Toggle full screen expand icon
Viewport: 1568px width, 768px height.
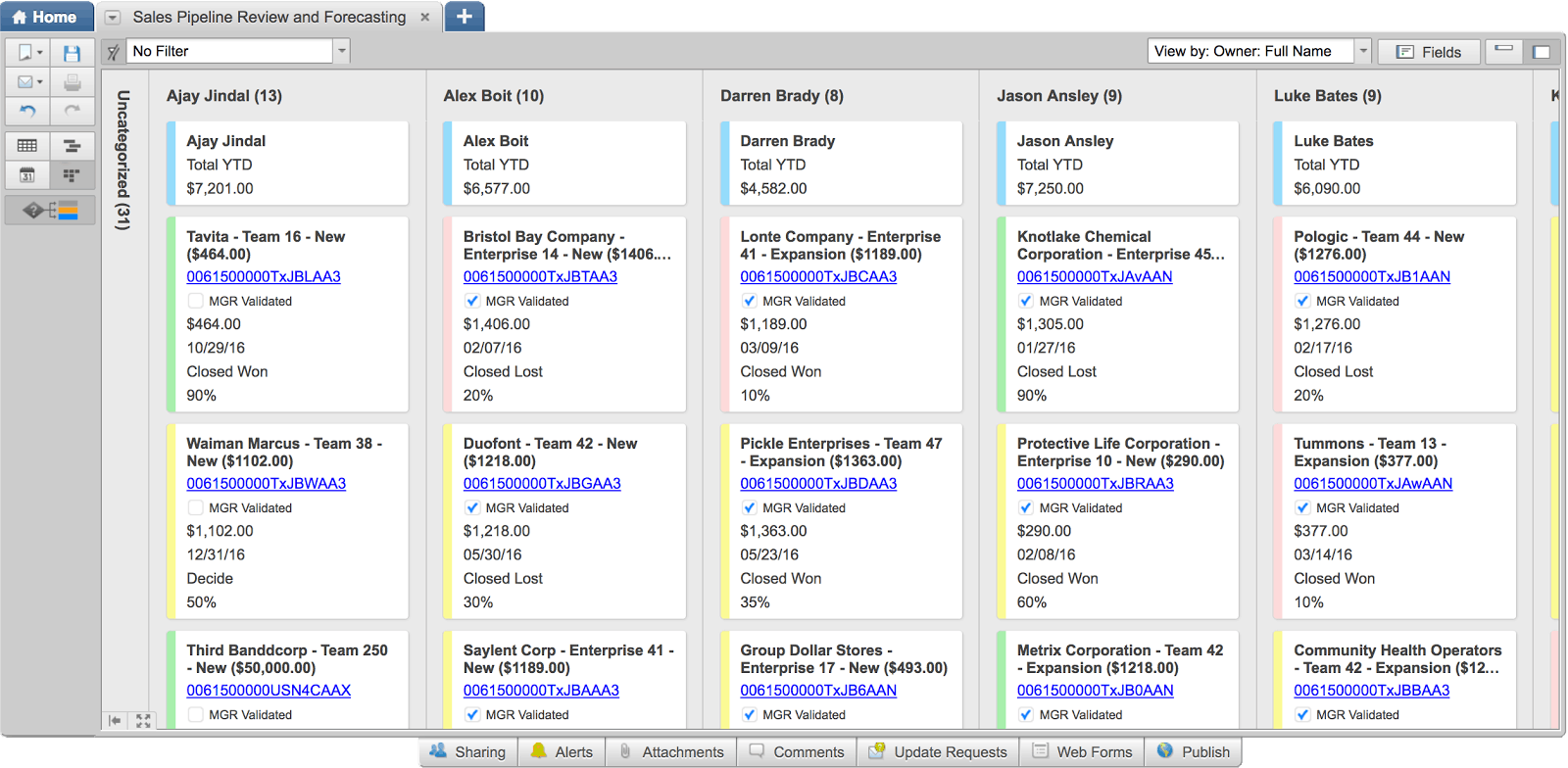click(143, 720)
